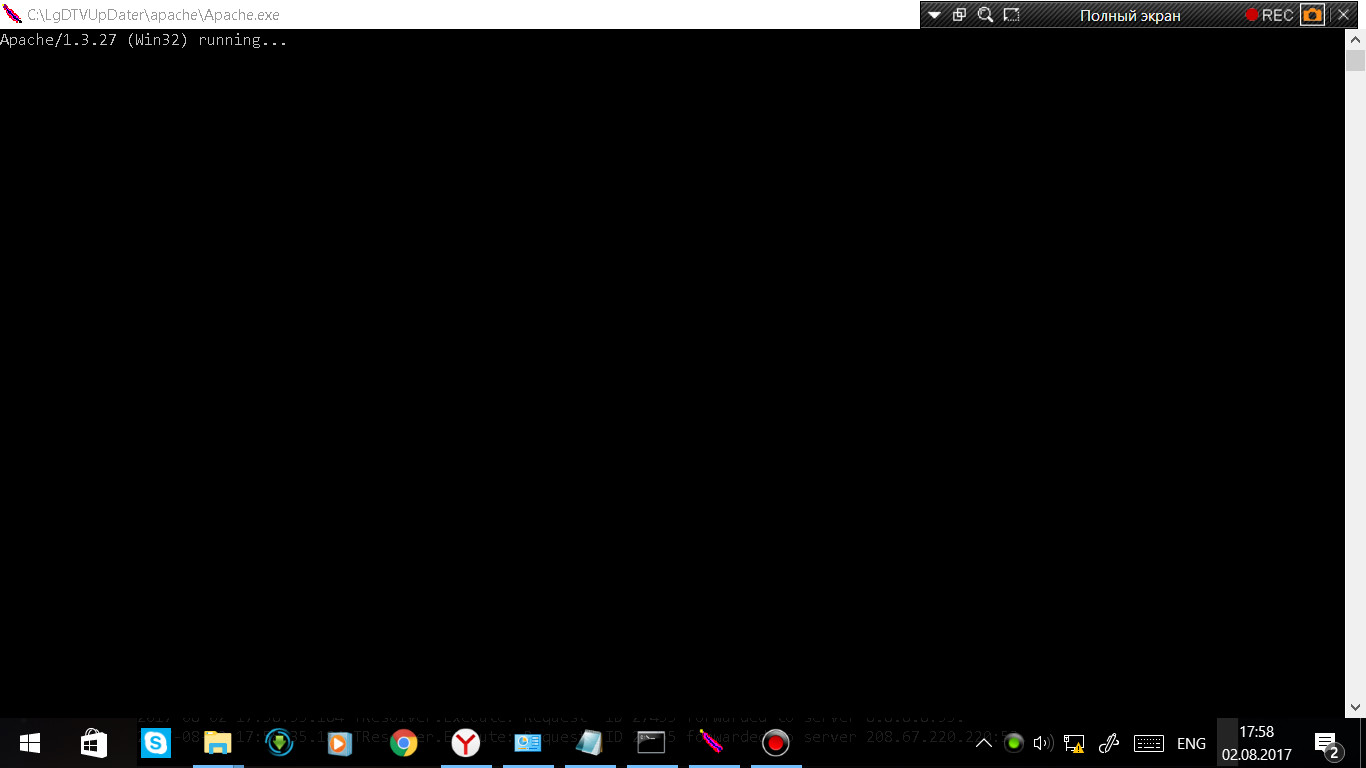Screen dimensions: 1366x768
Task: Expand the hidden system tray icons
Action: coord(984,743)
